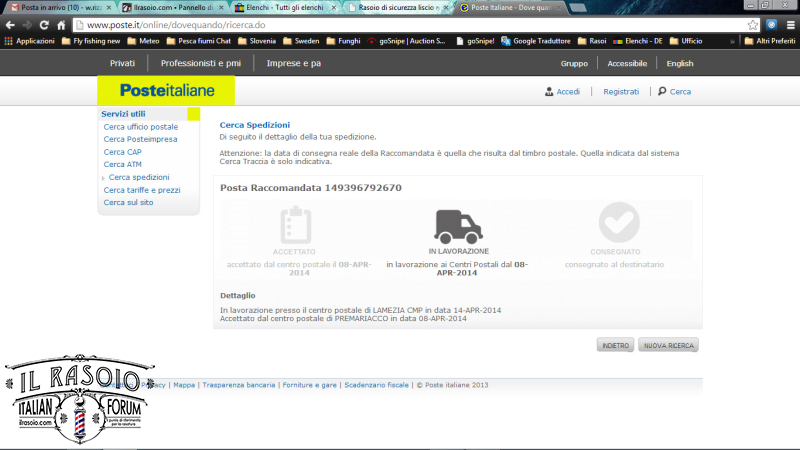Viewport: 800px width, 450px height.
Task: Click the Cerca search link
Action: click(680, 92)
